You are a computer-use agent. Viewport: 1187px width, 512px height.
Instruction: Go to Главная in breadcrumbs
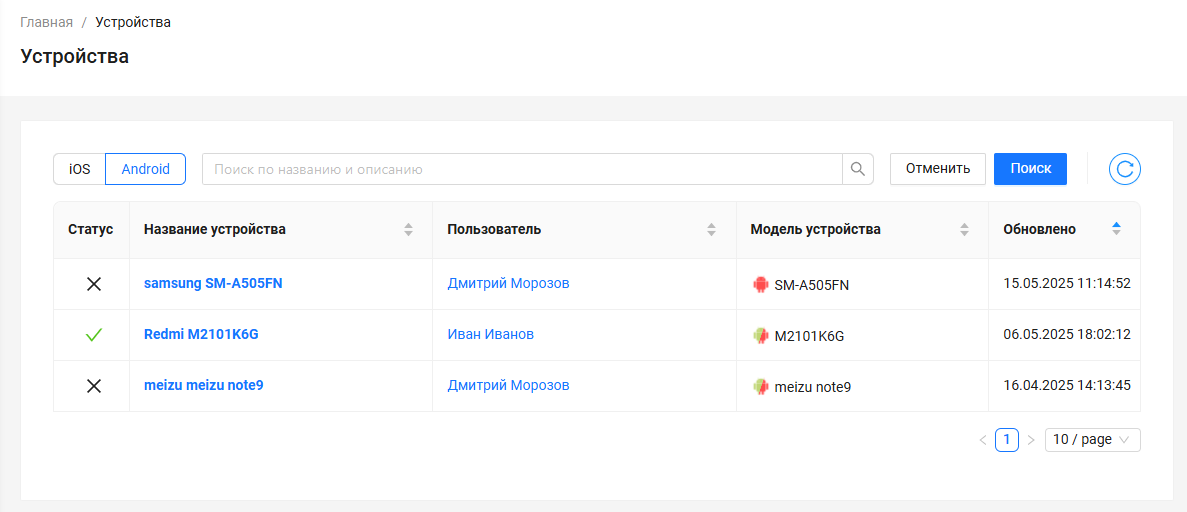(46, 22)
